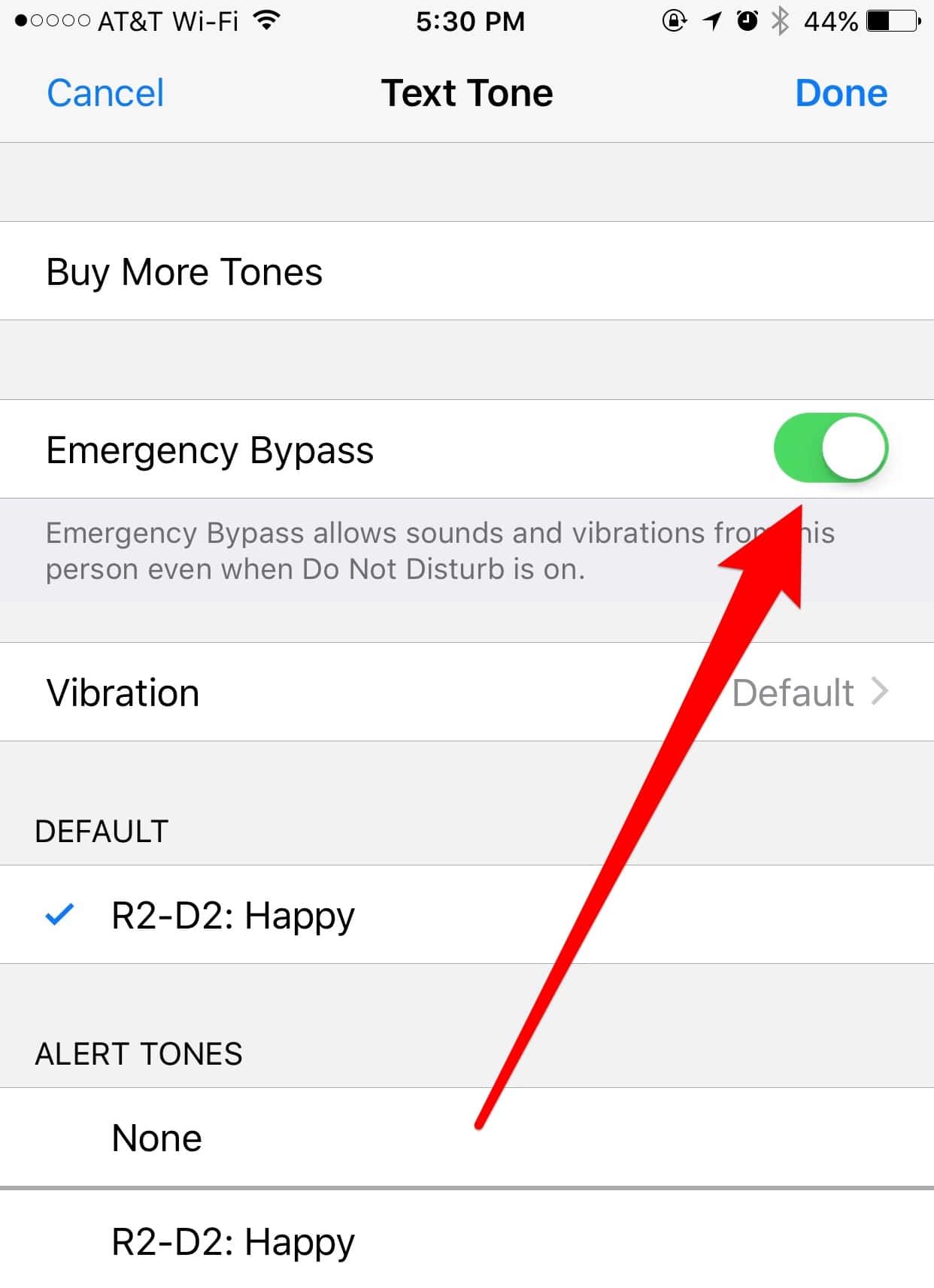Screen dimensions: 934x1288
Task: Open Vibration Default setting value
Action: point(793,692)
